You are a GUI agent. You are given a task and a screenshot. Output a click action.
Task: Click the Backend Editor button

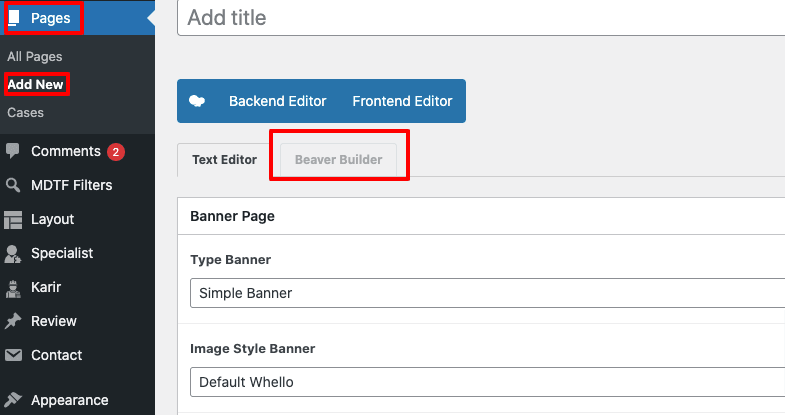click(277, 101)
